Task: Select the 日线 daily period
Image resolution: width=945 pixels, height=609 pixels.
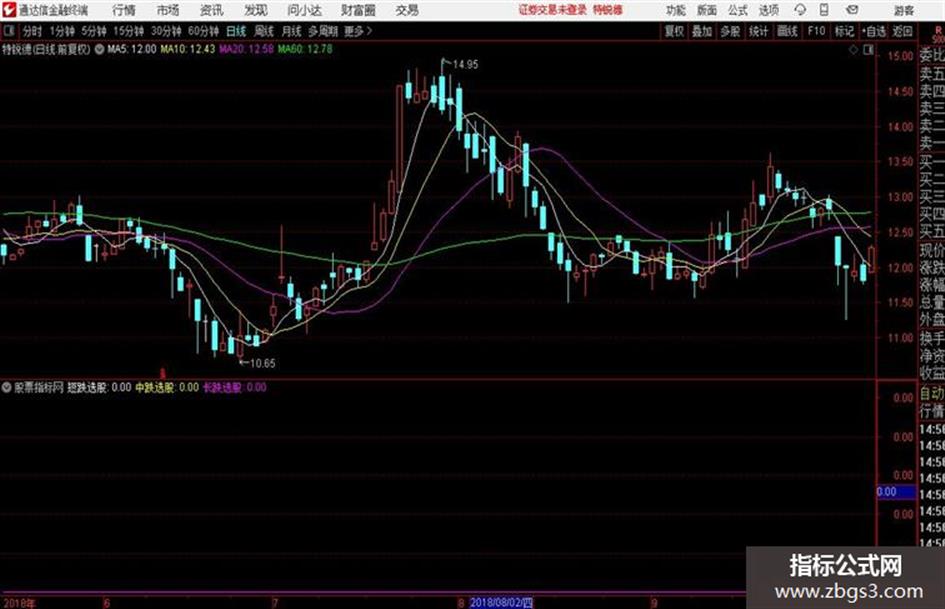Action: tap(236, 31)
